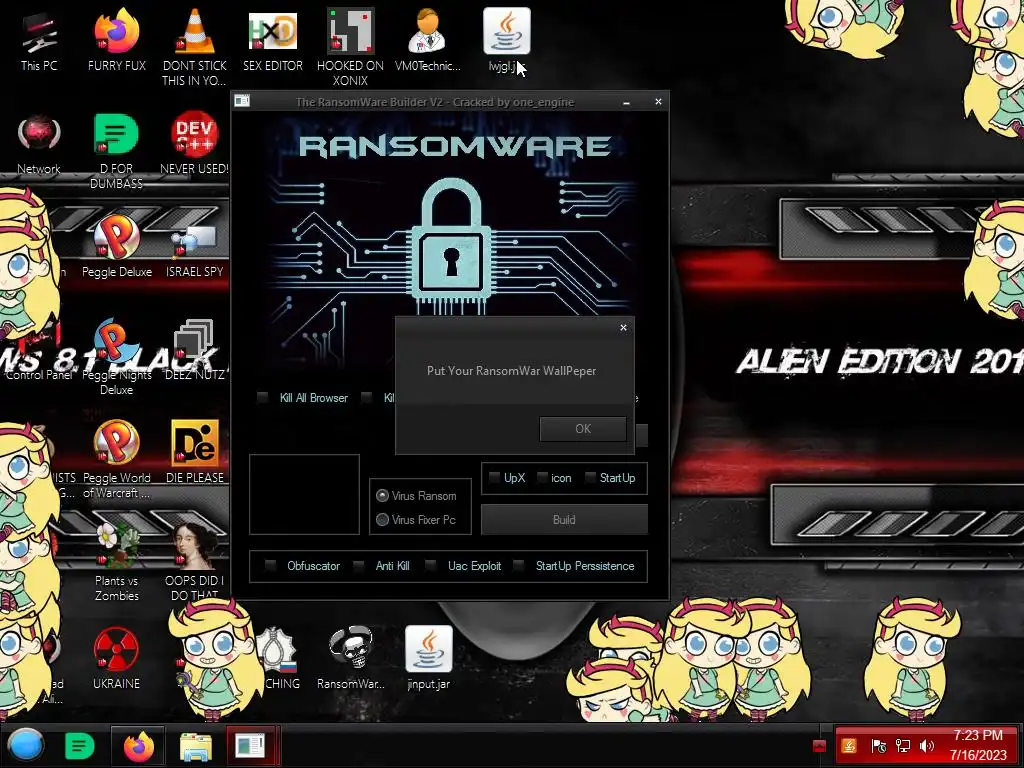Open Action Center flag tray icon
Viewport: 1024px width, 768px height.
pos(878,746)
